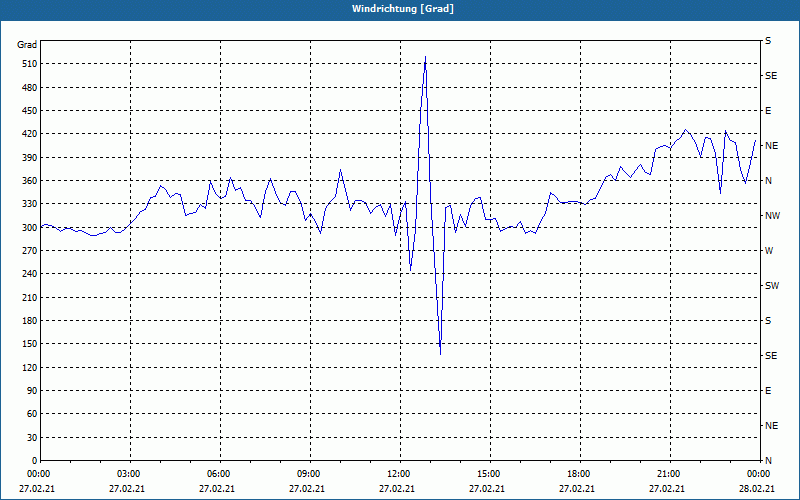Select the '27.02.21' date under 12:00
This screenshot has height=500, width=800.
click(x=397, y=489)
